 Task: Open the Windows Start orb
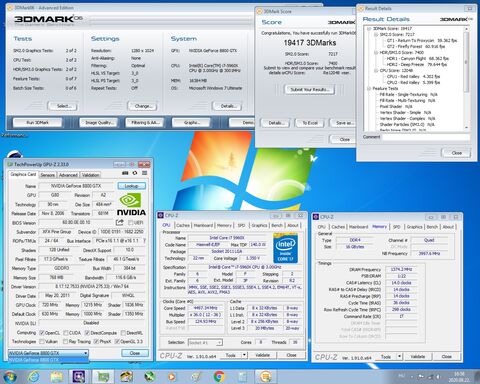(x=9, y=377)
